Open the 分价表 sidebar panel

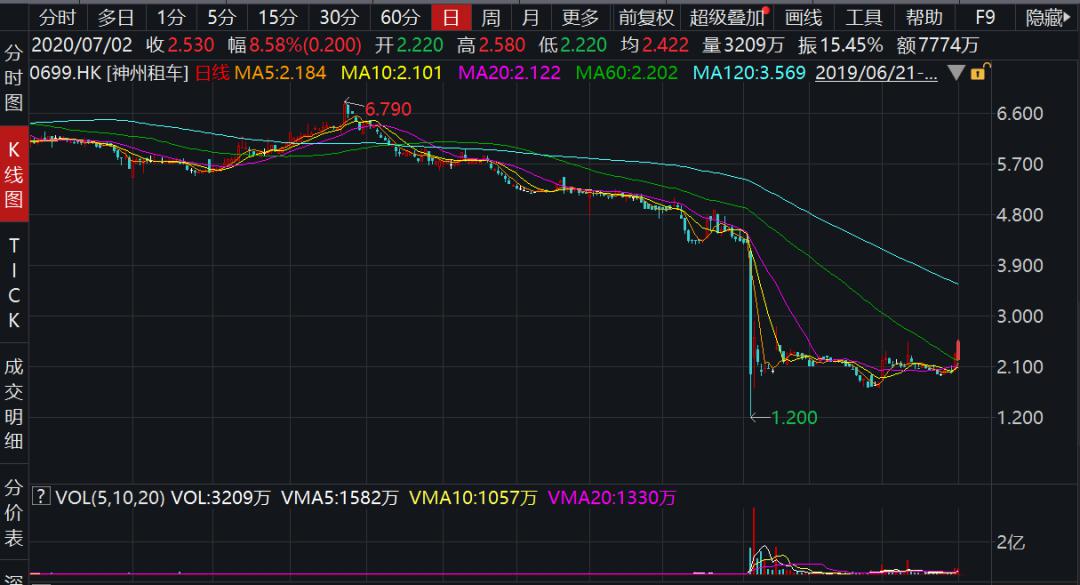point(14,512)
